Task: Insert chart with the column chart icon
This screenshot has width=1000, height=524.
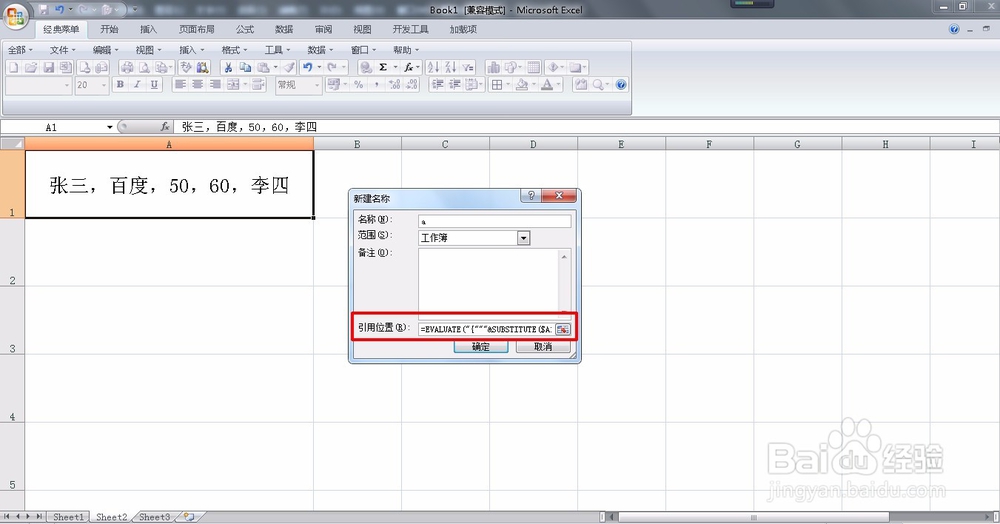Action: [x=494, y=67]
